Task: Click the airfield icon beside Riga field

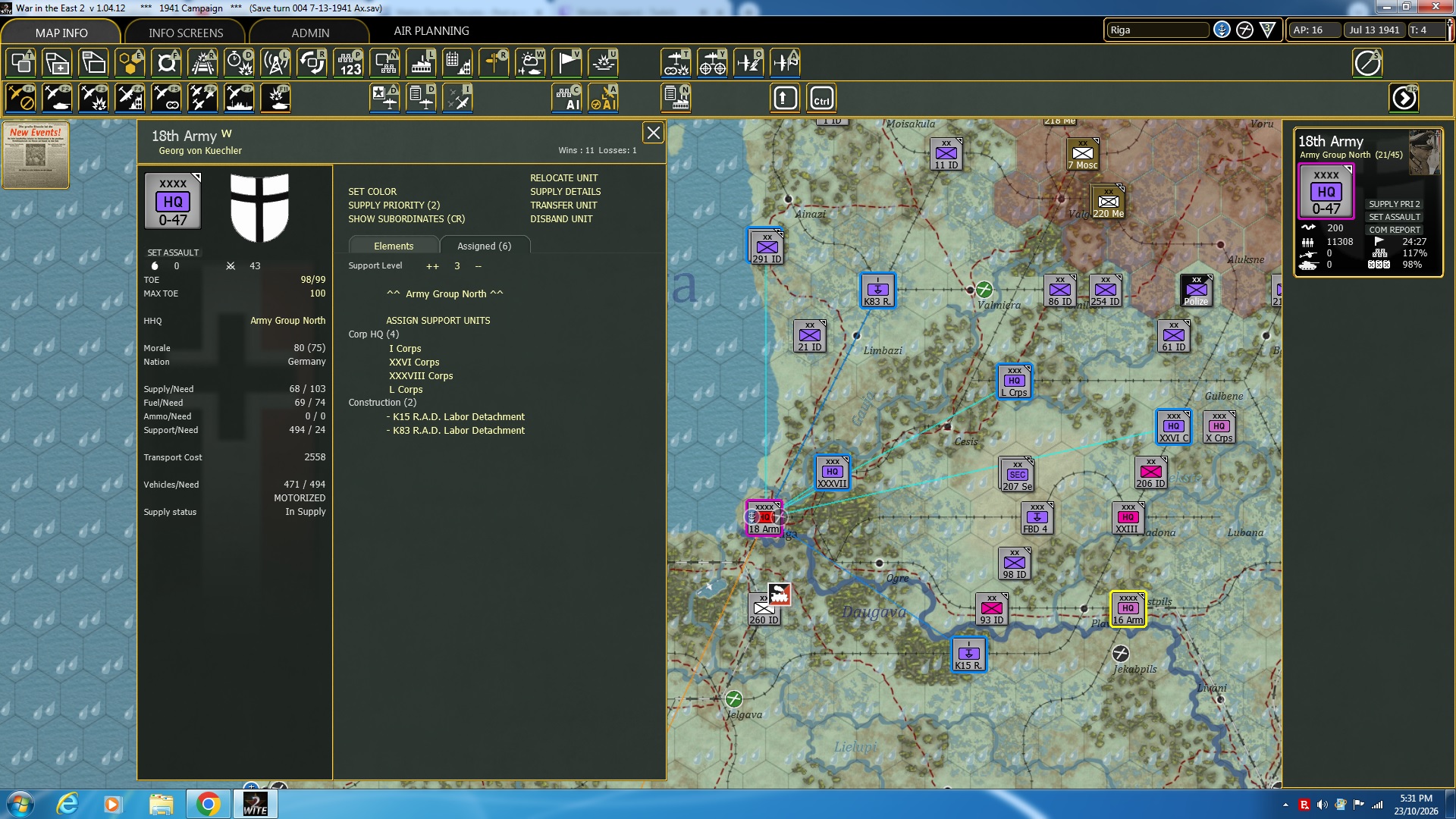Action: coord(1244,30)
